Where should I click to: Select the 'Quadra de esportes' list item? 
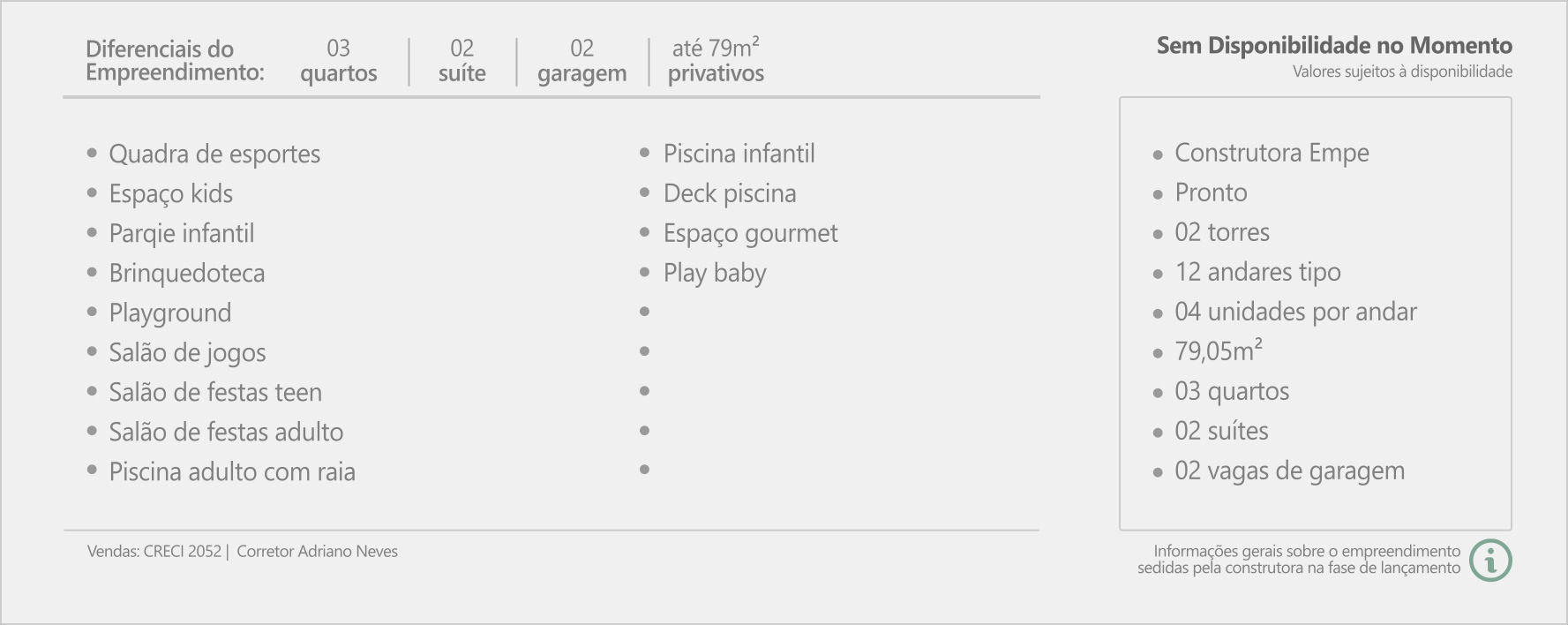214,154
